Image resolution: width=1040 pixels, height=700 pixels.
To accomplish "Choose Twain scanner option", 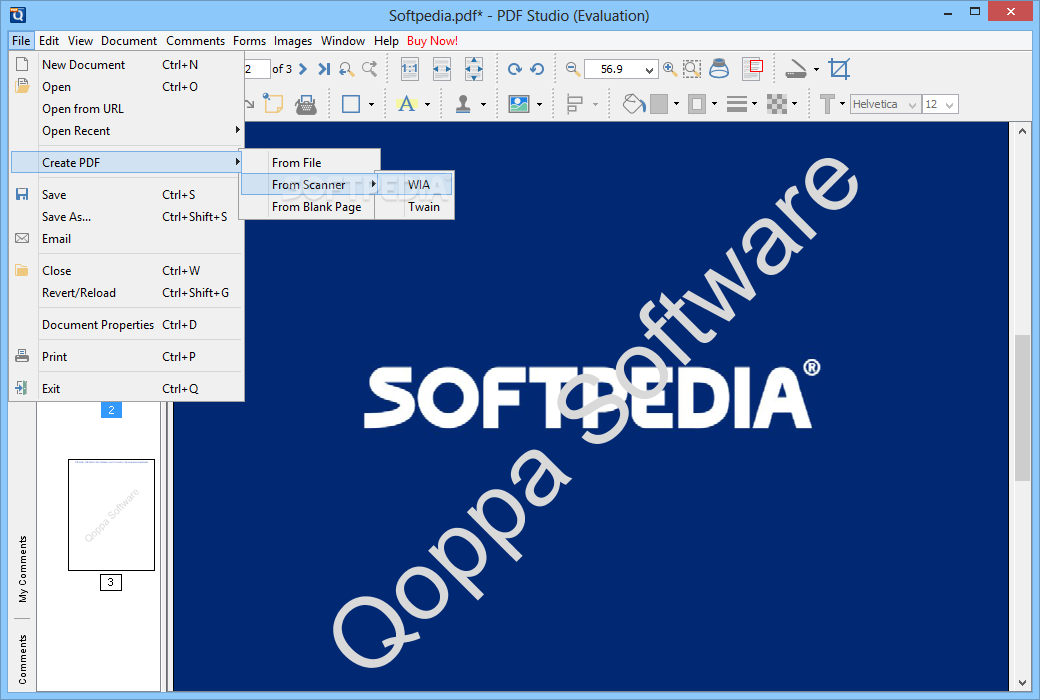I will (415, 207).
